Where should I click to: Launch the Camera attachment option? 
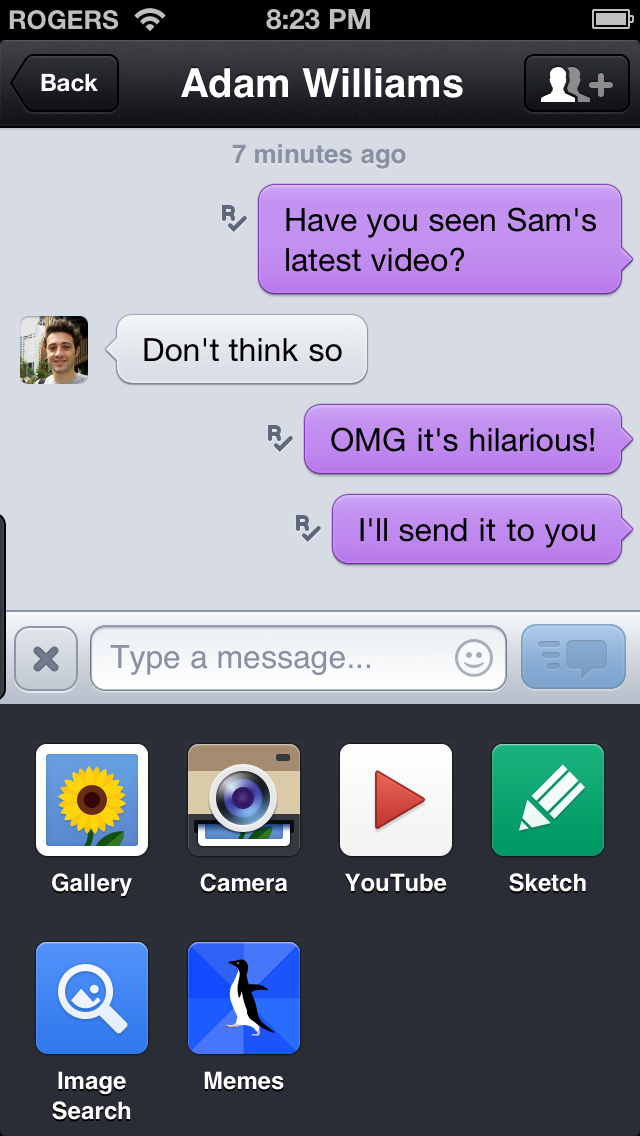click(x=244, y=801)
